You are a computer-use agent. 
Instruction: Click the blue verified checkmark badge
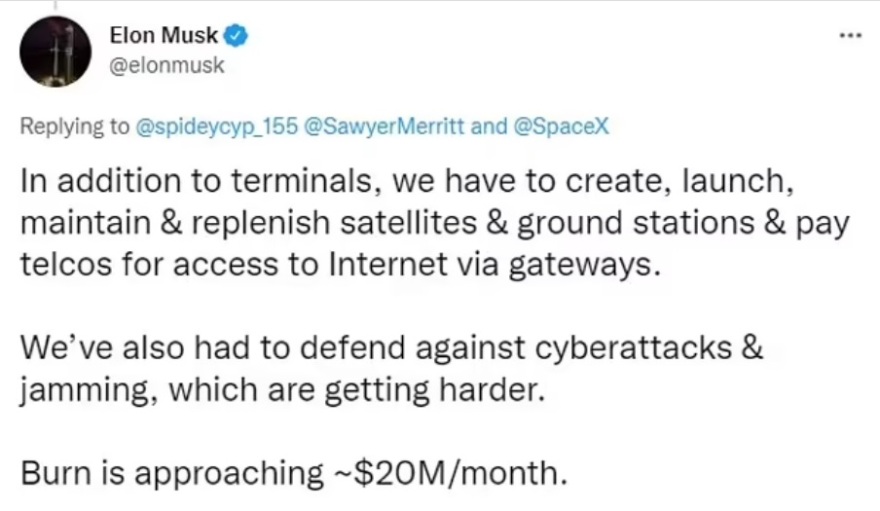[236, 39]
